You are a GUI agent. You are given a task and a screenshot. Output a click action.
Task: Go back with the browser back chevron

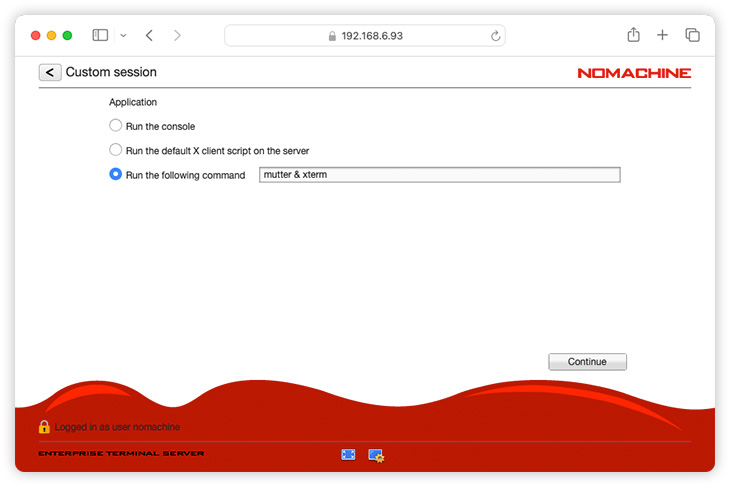coord(149,35)
